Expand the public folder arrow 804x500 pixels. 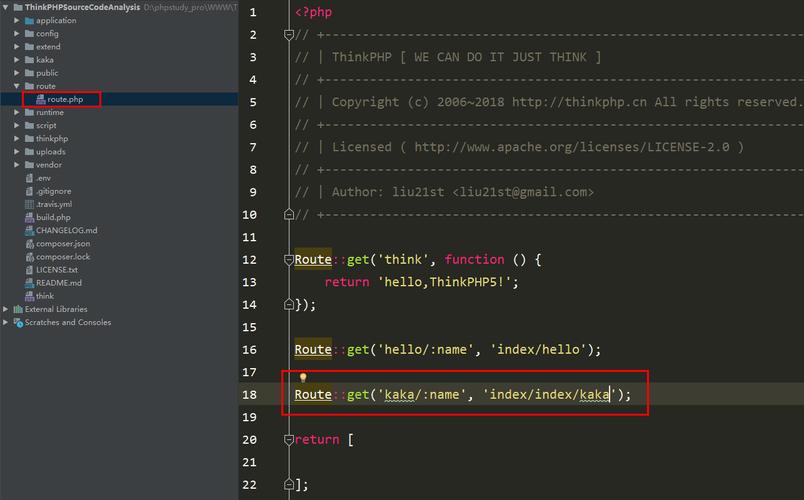tap(17, 73)
